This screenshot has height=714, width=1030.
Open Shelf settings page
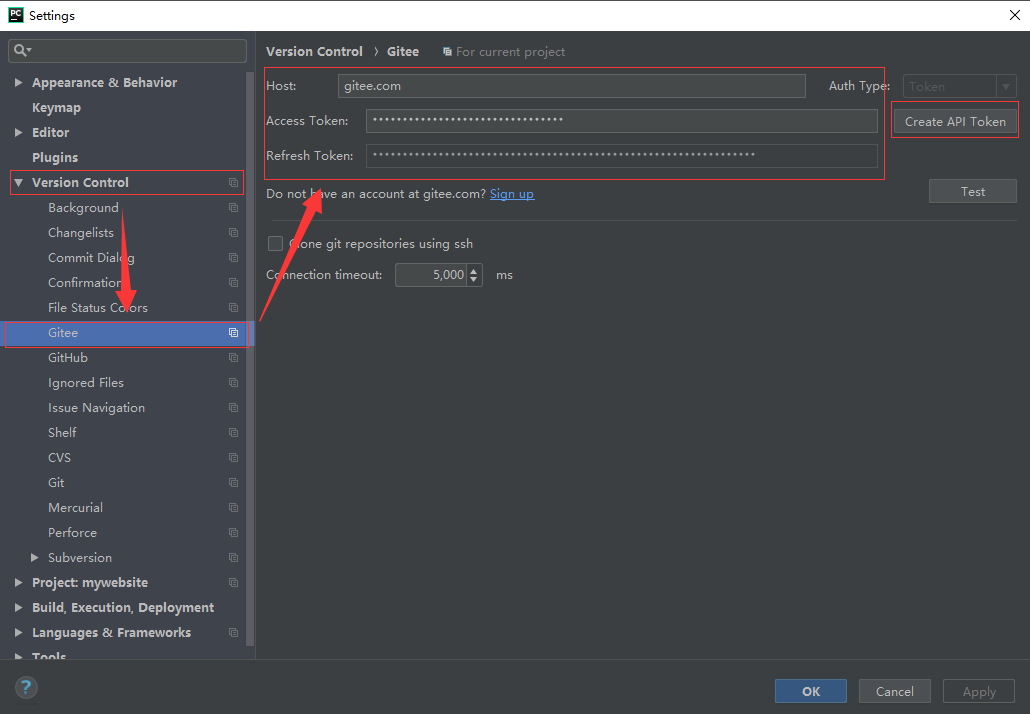tap(62, 432)
